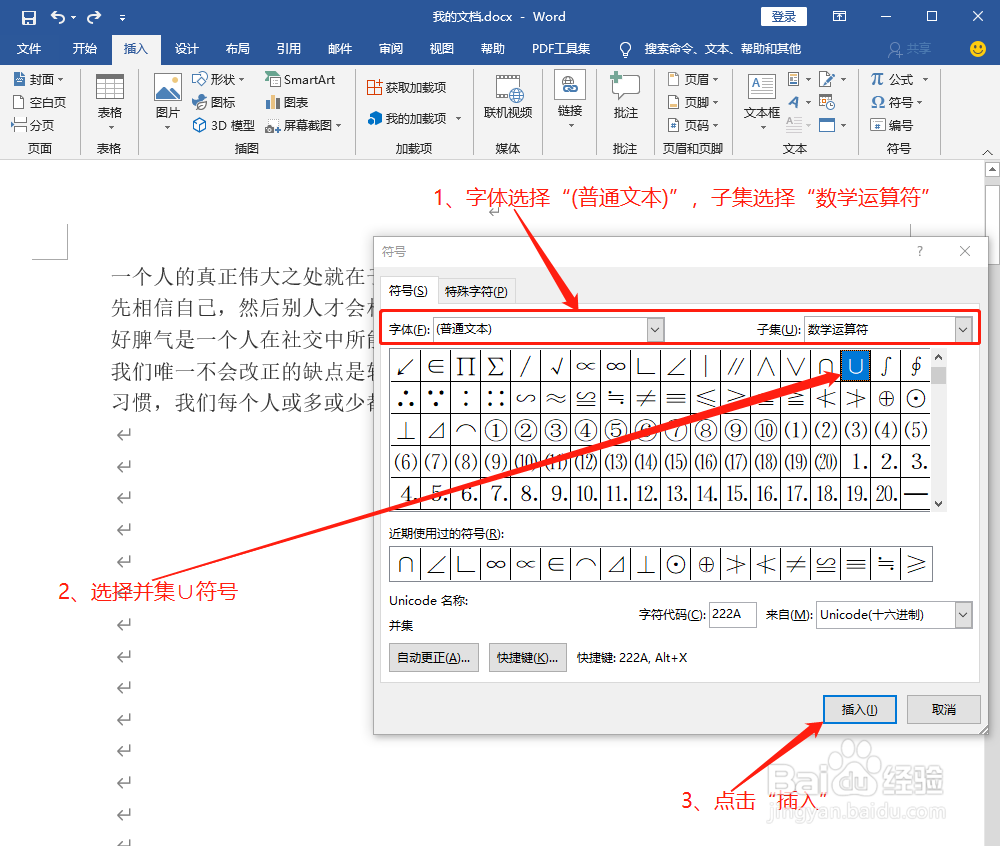Click the help question mark in the dialog
This screenshot has width=1000, height=846.
(x=919, y=251)
